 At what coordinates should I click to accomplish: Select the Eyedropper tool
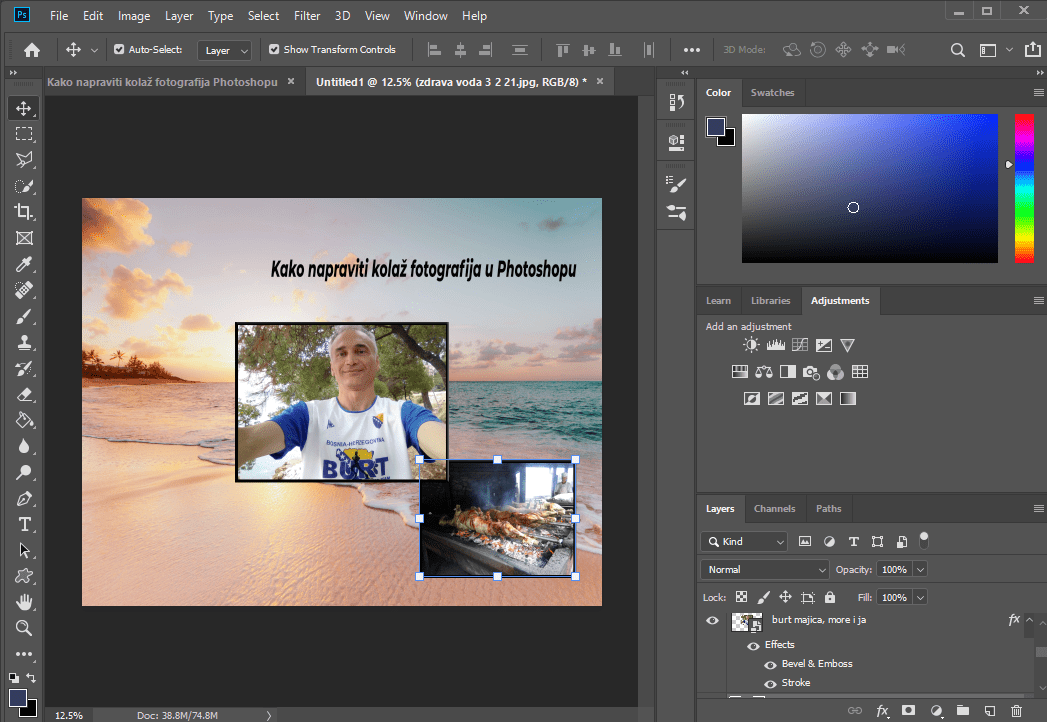(x=24, y=264)
